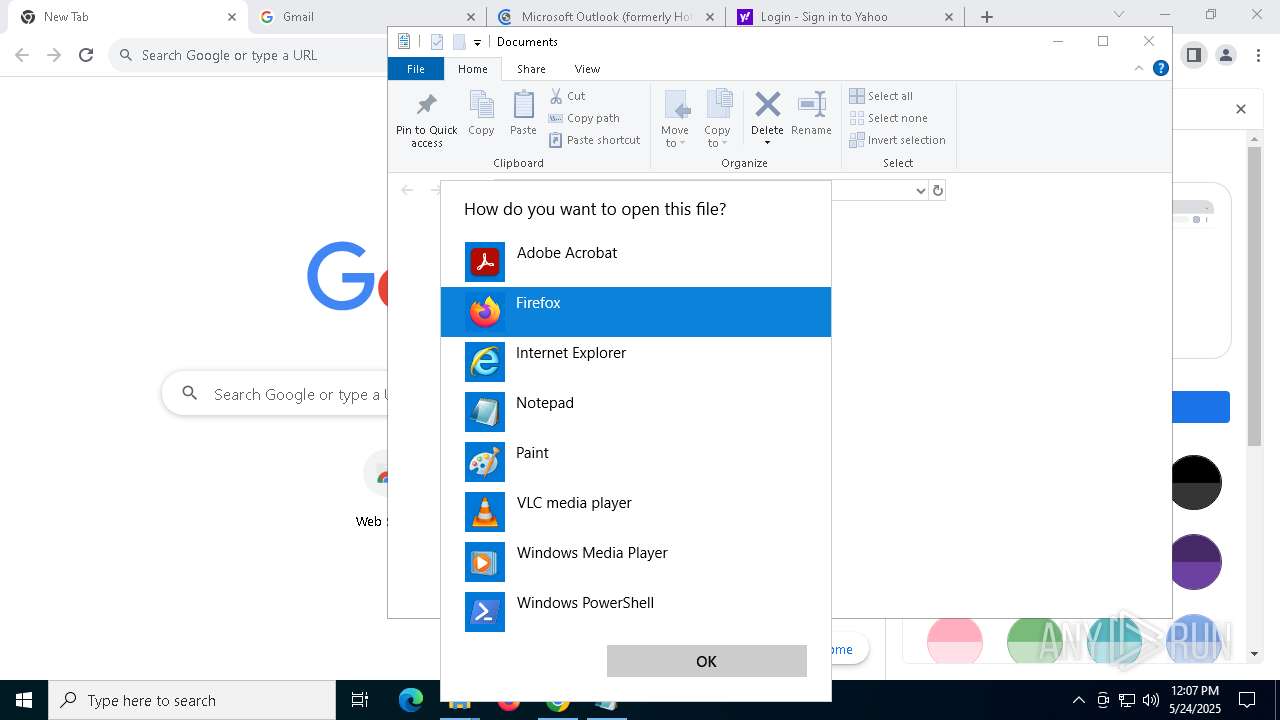Open the taskbar clock and date
Viewport: 1280px width, 720px height.
pos(1195,700)
